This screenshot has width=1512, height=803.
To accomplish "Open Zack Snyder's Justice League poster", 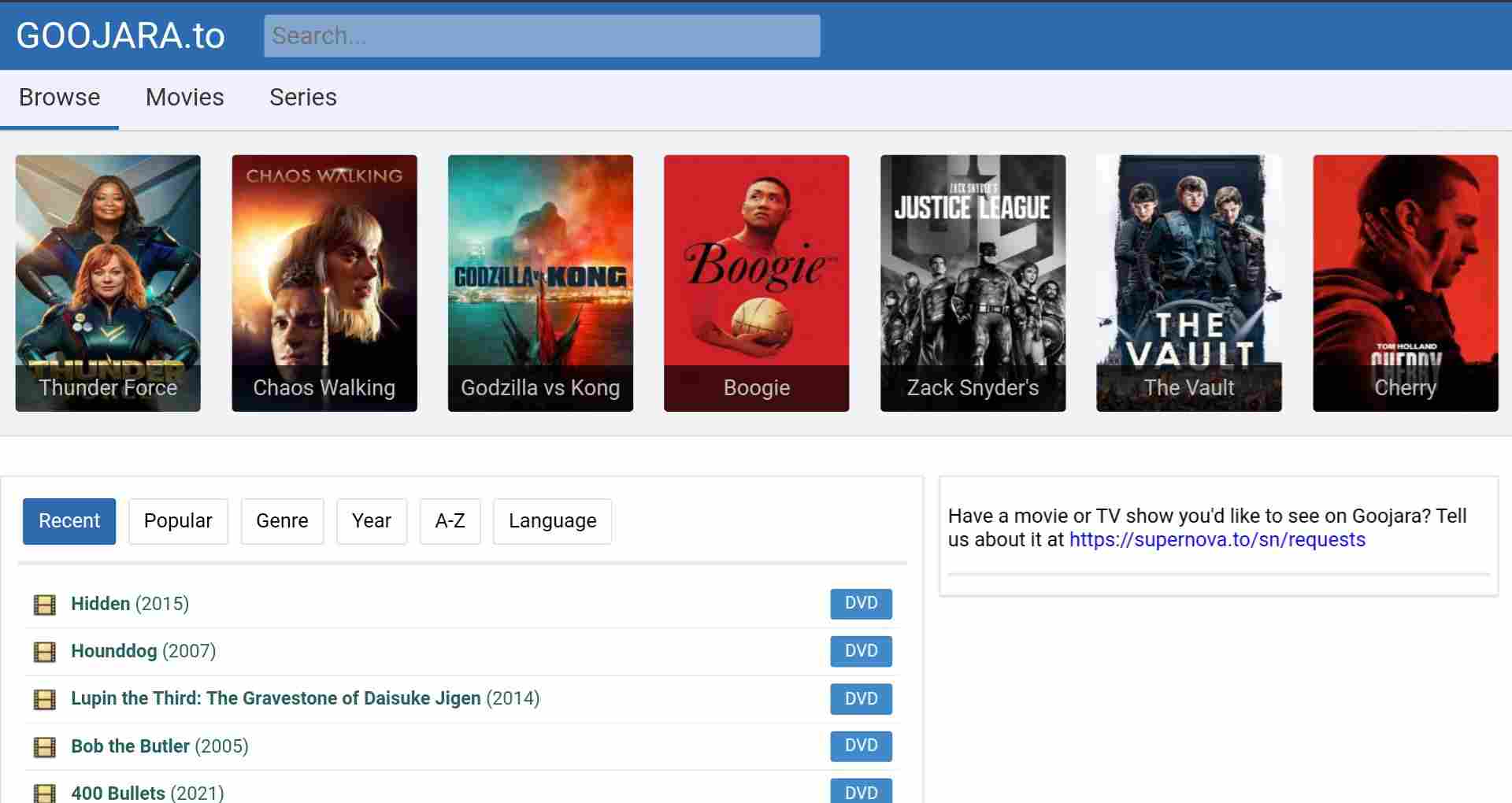I will 973,283.
